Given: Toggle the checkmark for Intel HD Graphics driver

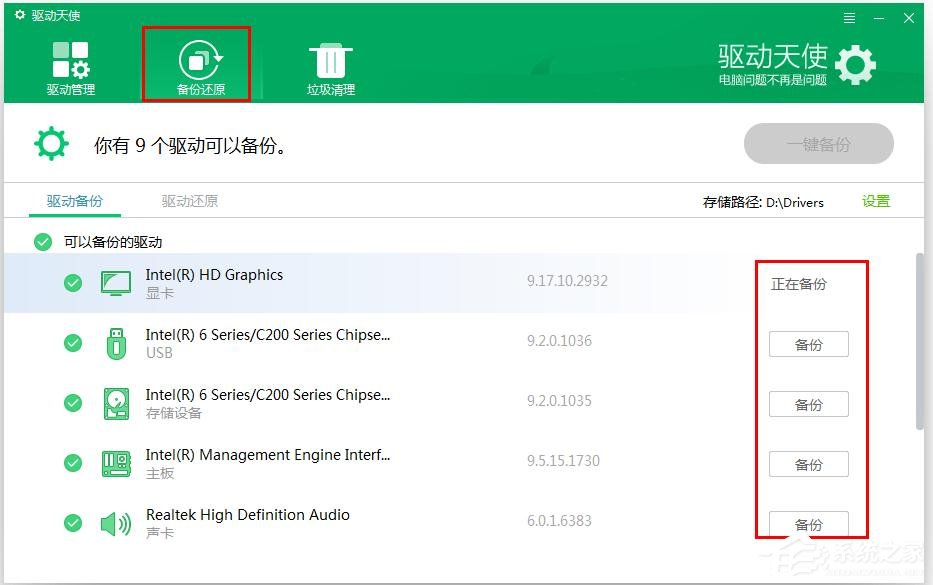Looking at the screenshot, I should click(x=72, y=281).
